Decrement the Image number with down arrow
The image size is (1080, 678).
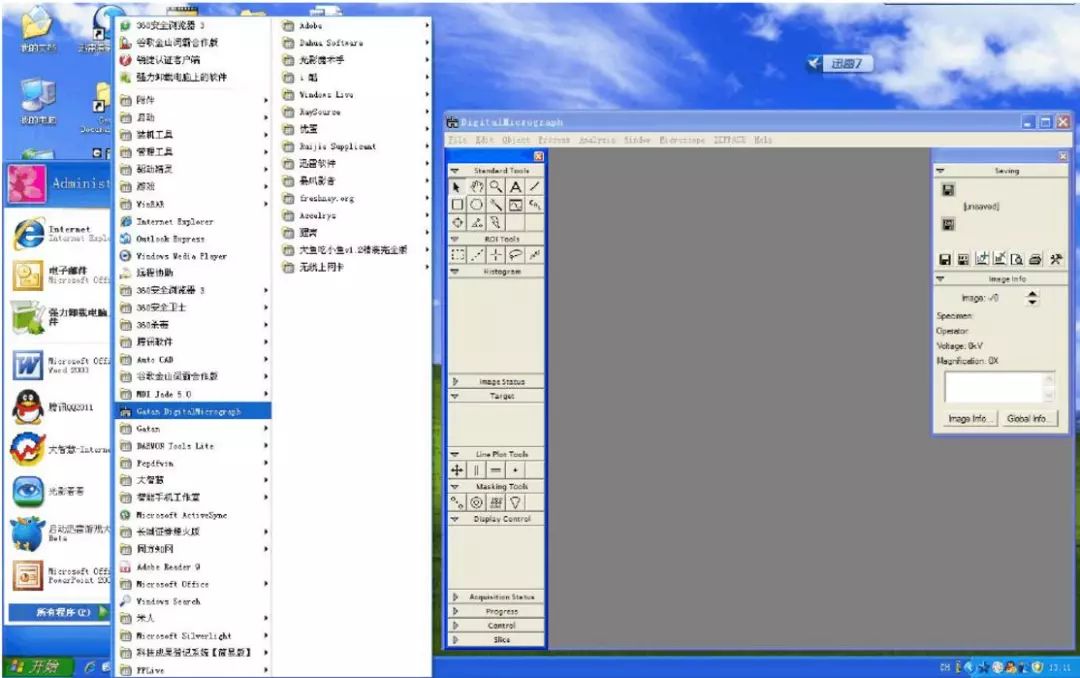tap(1032, 302)
